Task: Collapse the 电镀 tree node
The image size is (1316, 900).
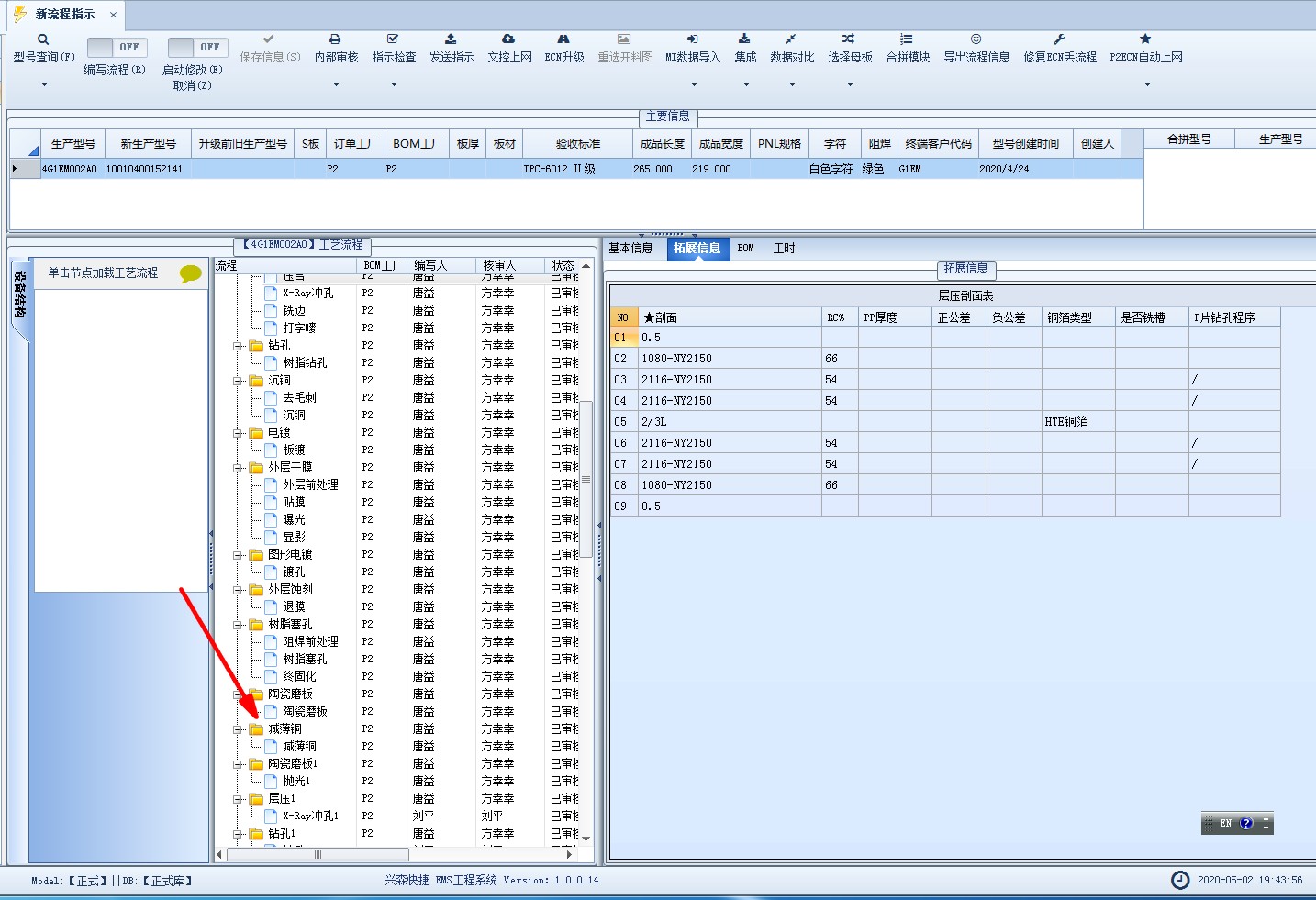Action: pos(238,433)
